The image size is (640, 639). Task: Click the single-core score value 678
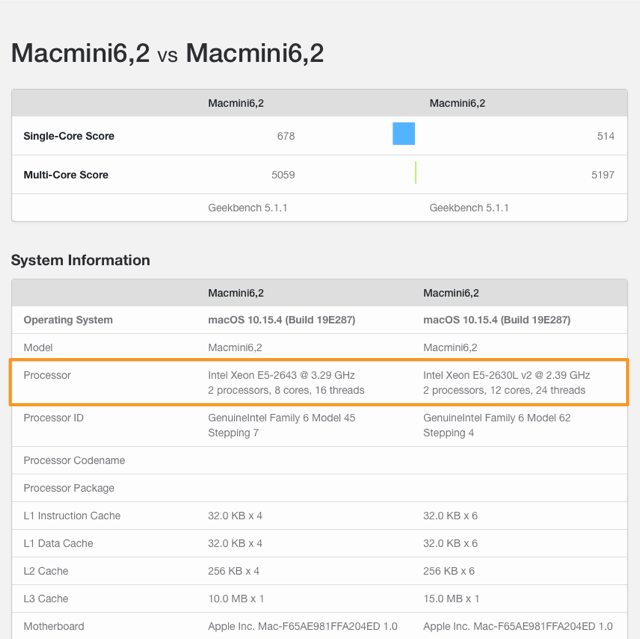pyautogui.click(x=286, y=136)
